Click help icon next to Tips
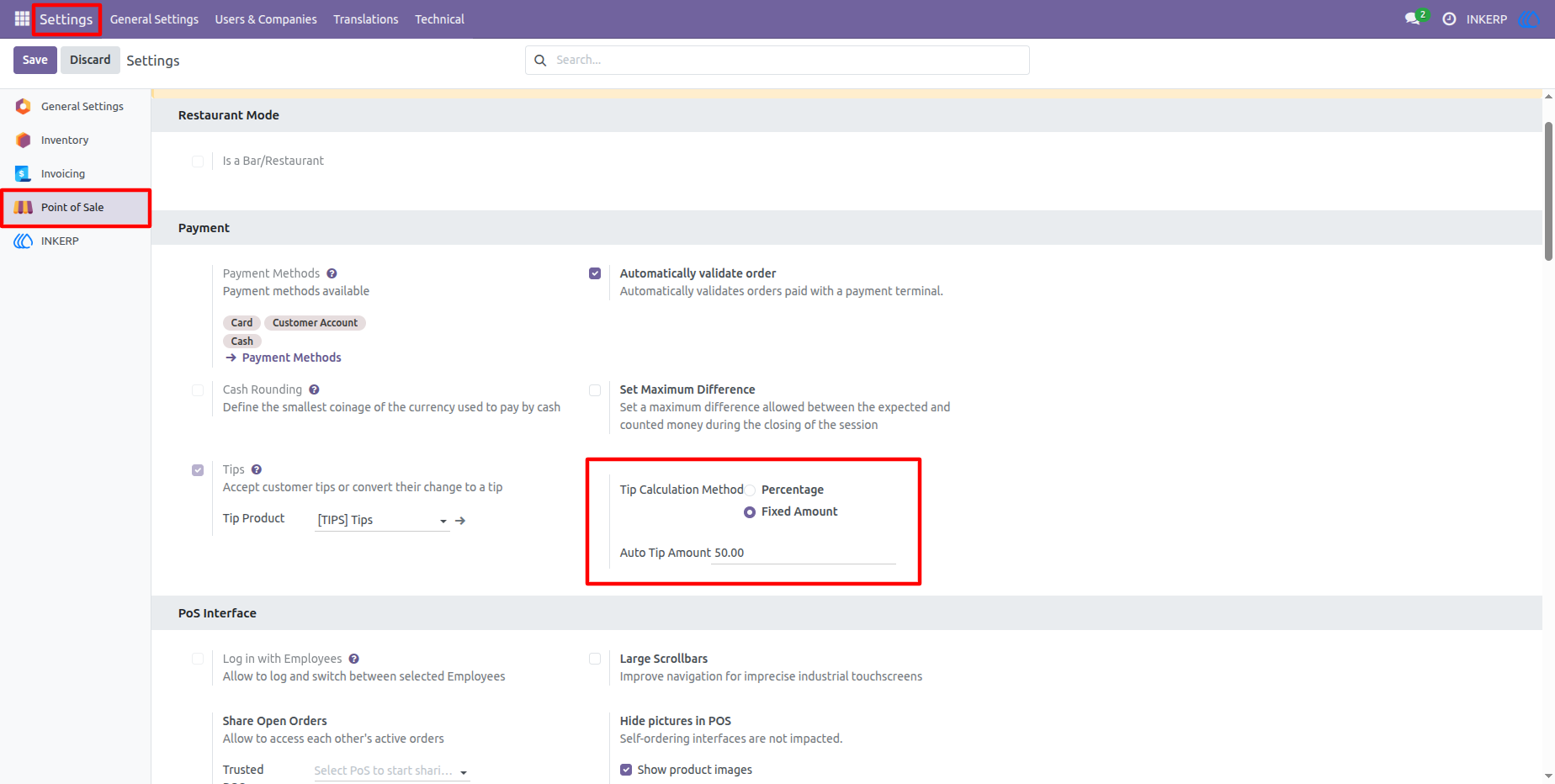 pos(257,469)
